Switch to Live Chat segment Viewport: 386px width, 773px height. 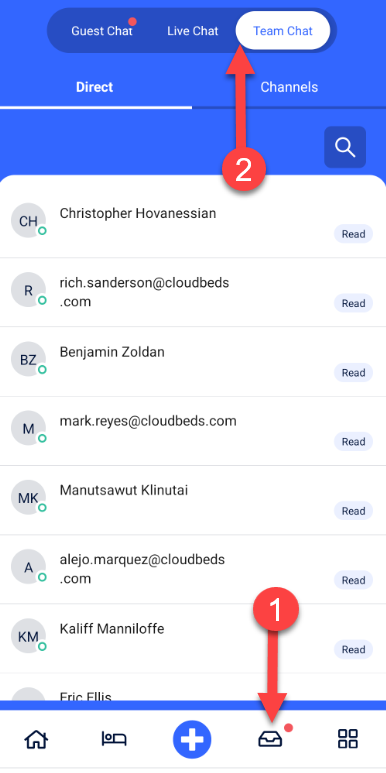click(x=192, y=31)
